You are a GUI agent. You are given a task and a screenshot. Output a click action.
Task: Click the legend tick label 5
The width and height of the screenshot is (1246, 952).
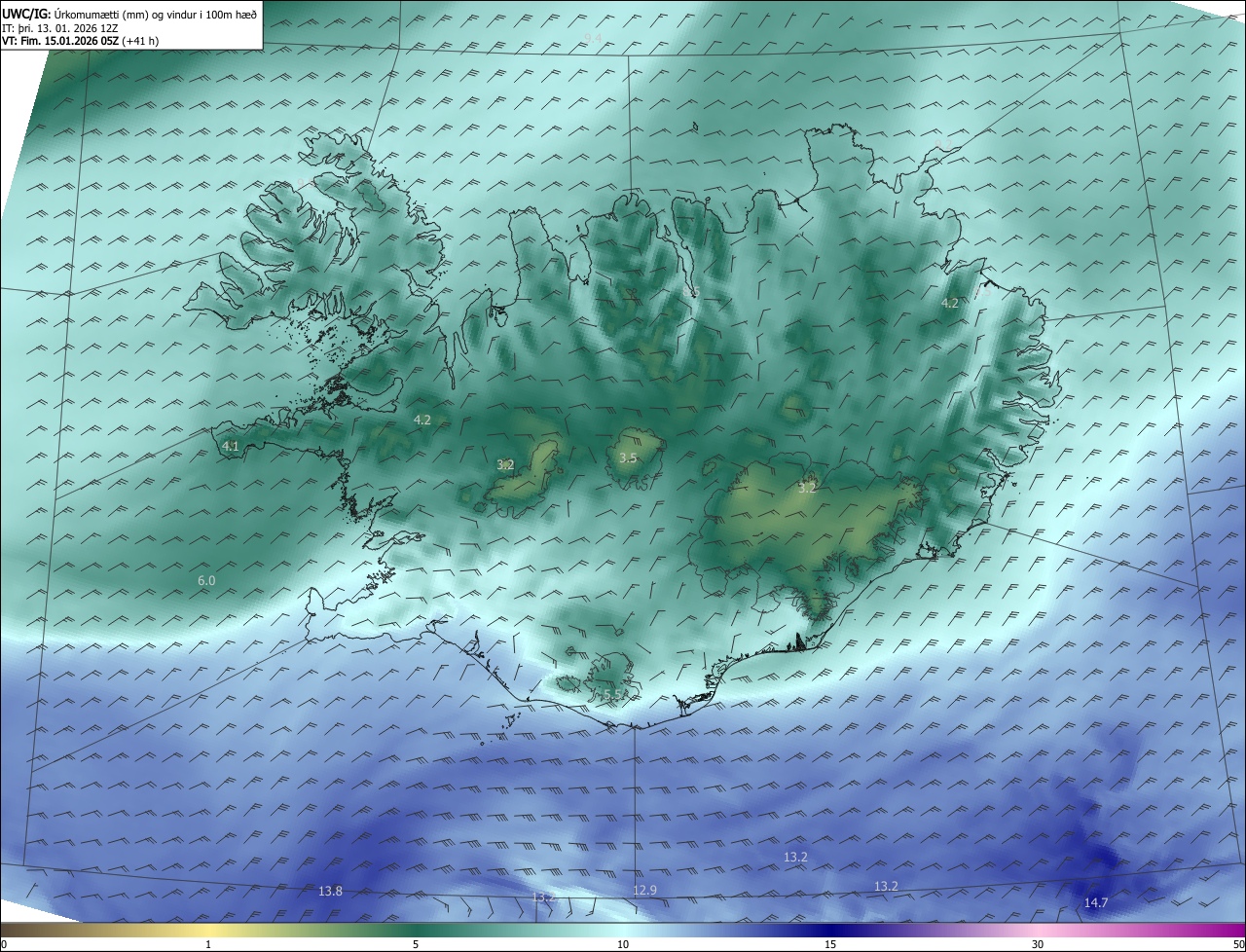(416, 945)
